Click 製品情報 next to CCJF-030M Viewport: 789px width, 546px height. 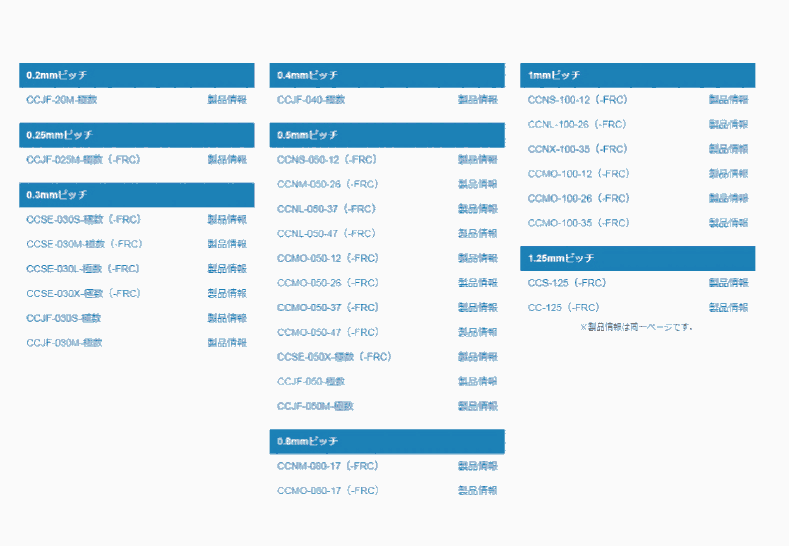(x=227, y=343)
